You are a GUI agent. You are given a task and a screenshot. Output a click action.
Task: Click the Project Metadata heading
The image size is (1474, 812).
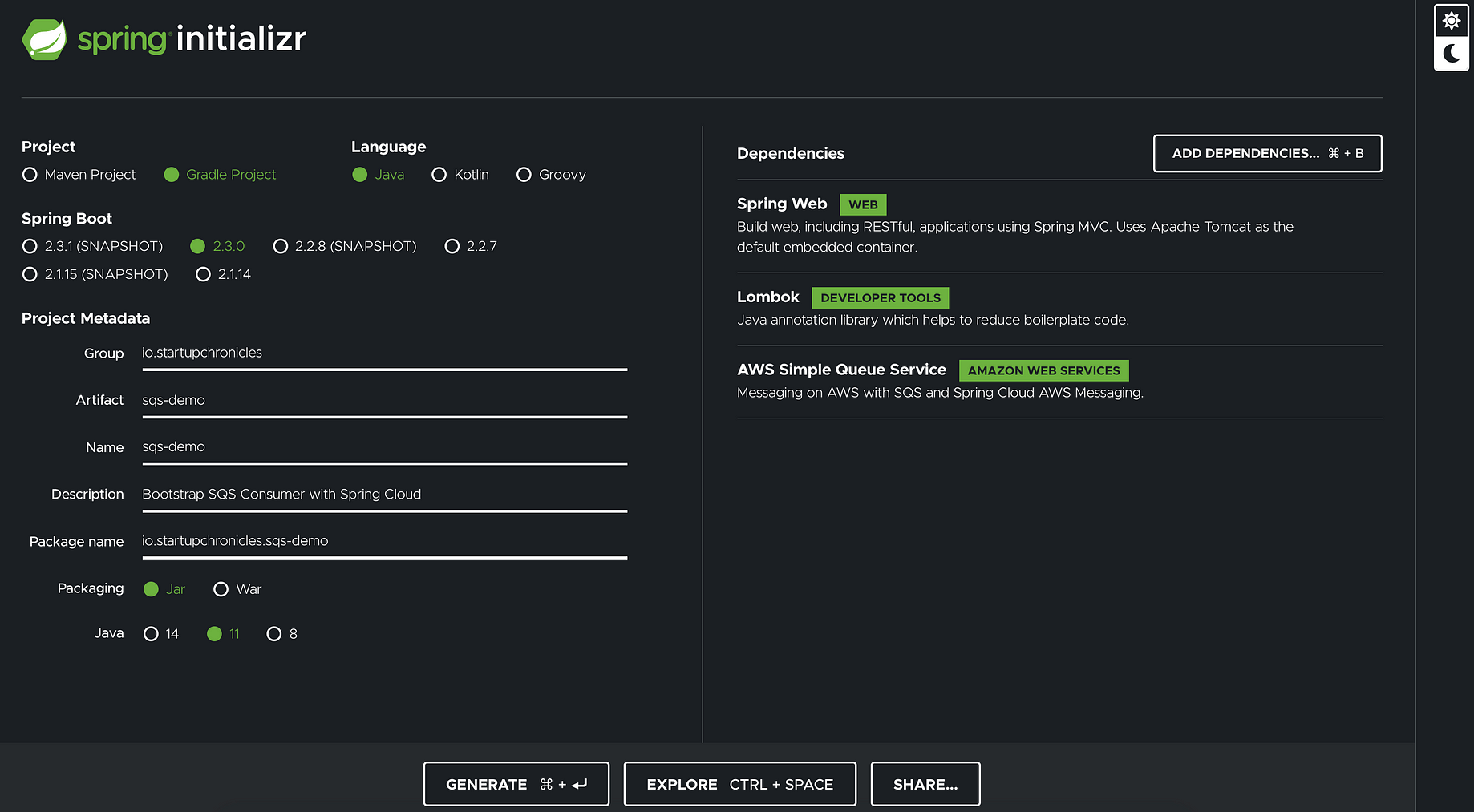click(86, 318)
